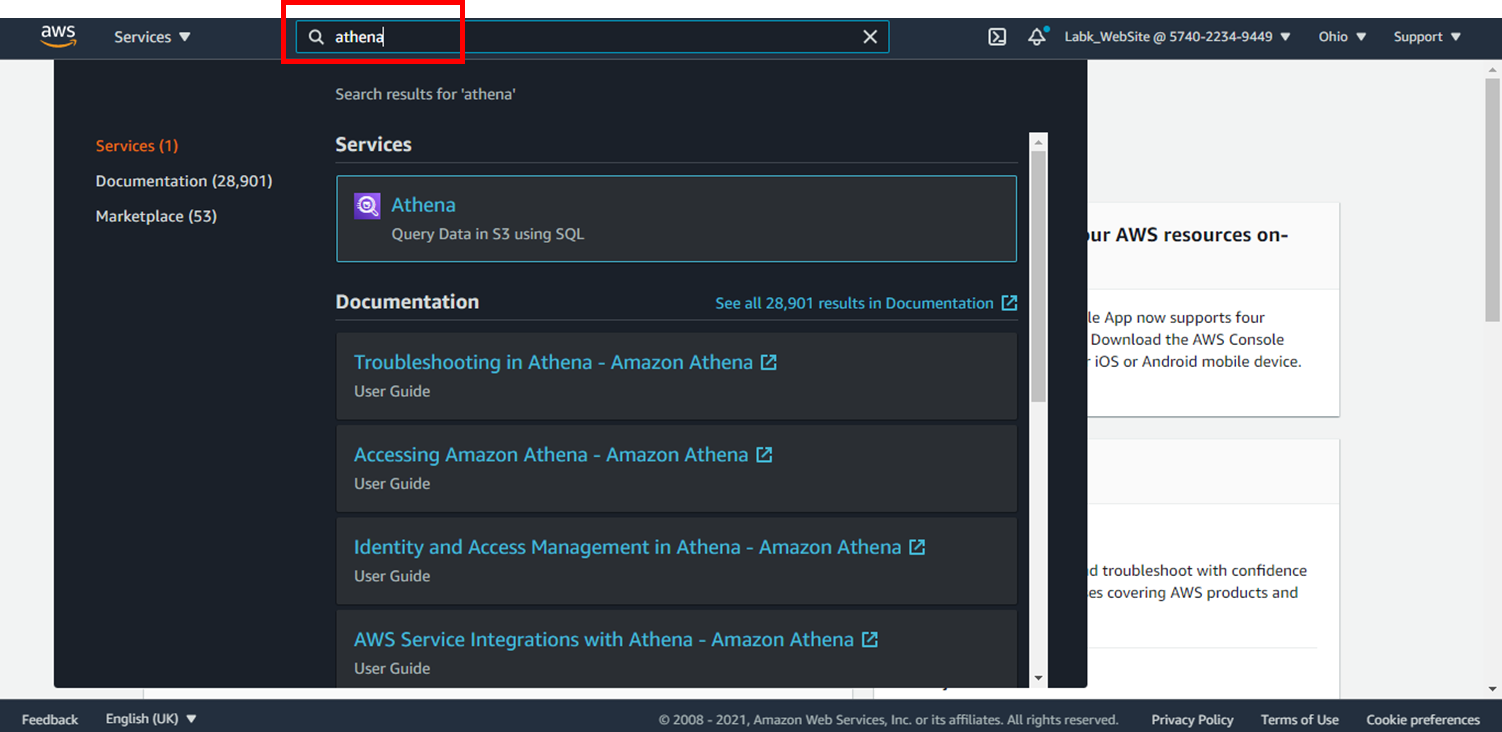
Task: Open the Ohio region selector
Action: click(x=1342, y=37)
